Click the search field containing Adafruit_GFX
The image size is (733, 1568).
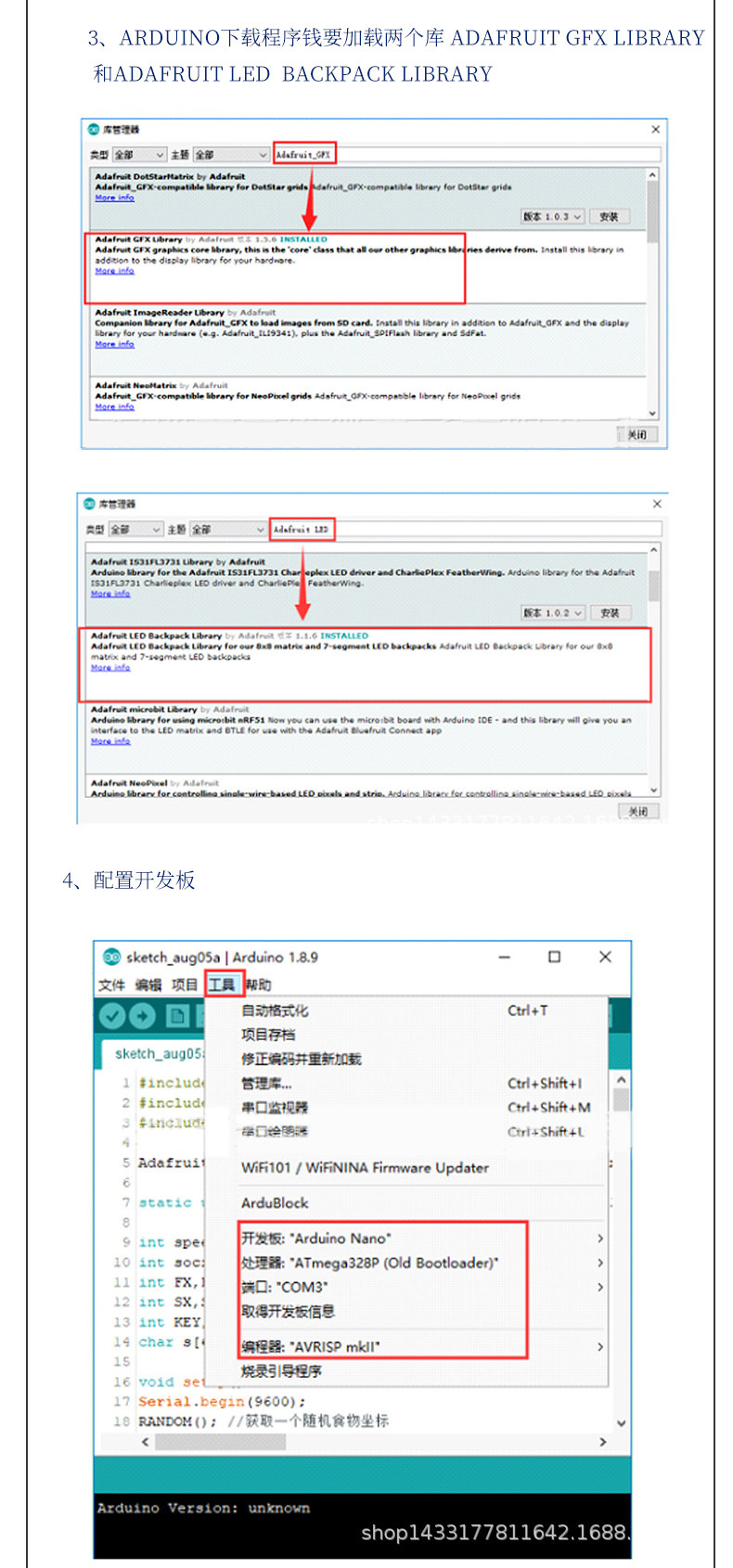pyautogui.click(x=467, y=155)
